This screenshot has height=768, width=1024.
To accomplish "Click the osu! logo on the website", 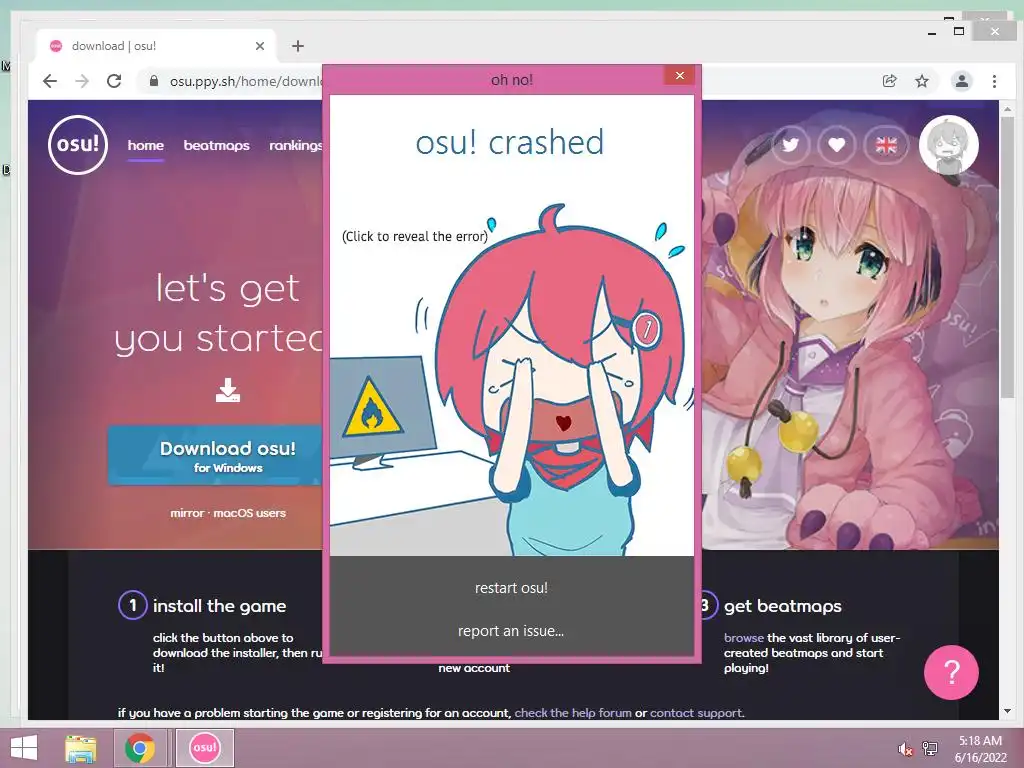I will (x=78, y=144).
